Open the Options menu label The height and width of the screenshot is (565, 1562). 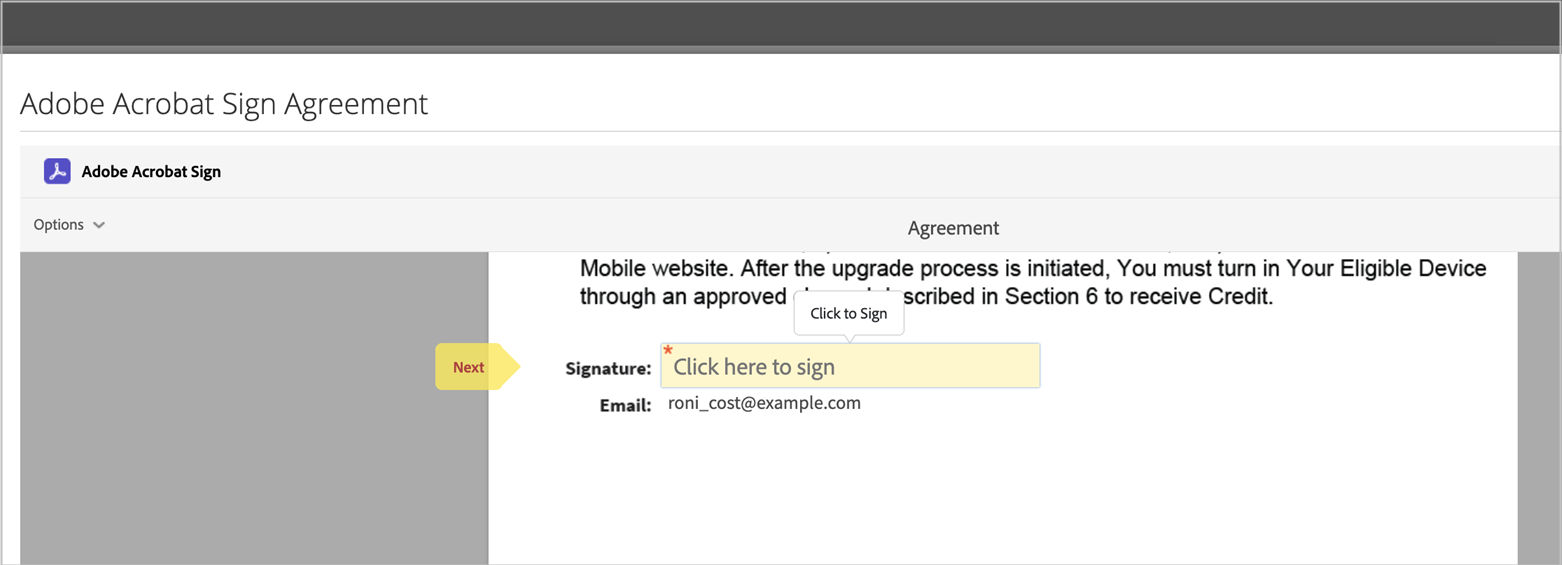[x=59, y=225]
